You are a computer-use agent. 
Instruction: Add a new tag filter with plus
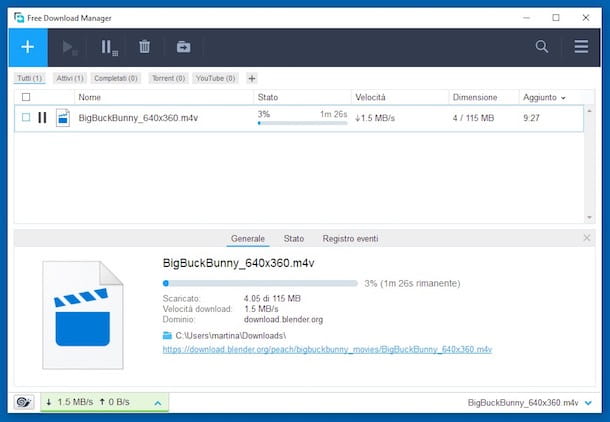pos(252,78)
